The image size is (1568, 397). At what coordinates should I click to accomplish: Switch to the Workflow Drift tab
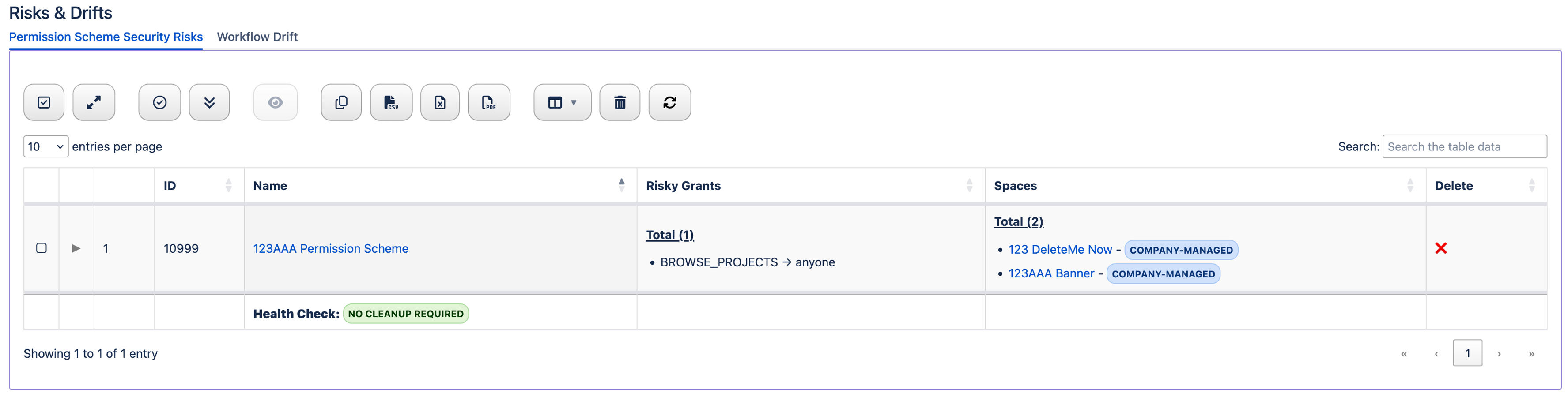(257, 37)
